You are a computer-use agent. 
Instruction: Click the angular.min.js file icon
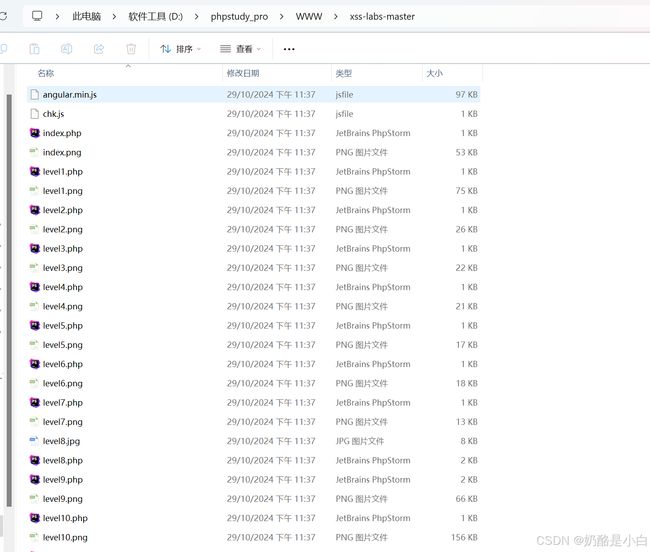[x=35, y=94]
